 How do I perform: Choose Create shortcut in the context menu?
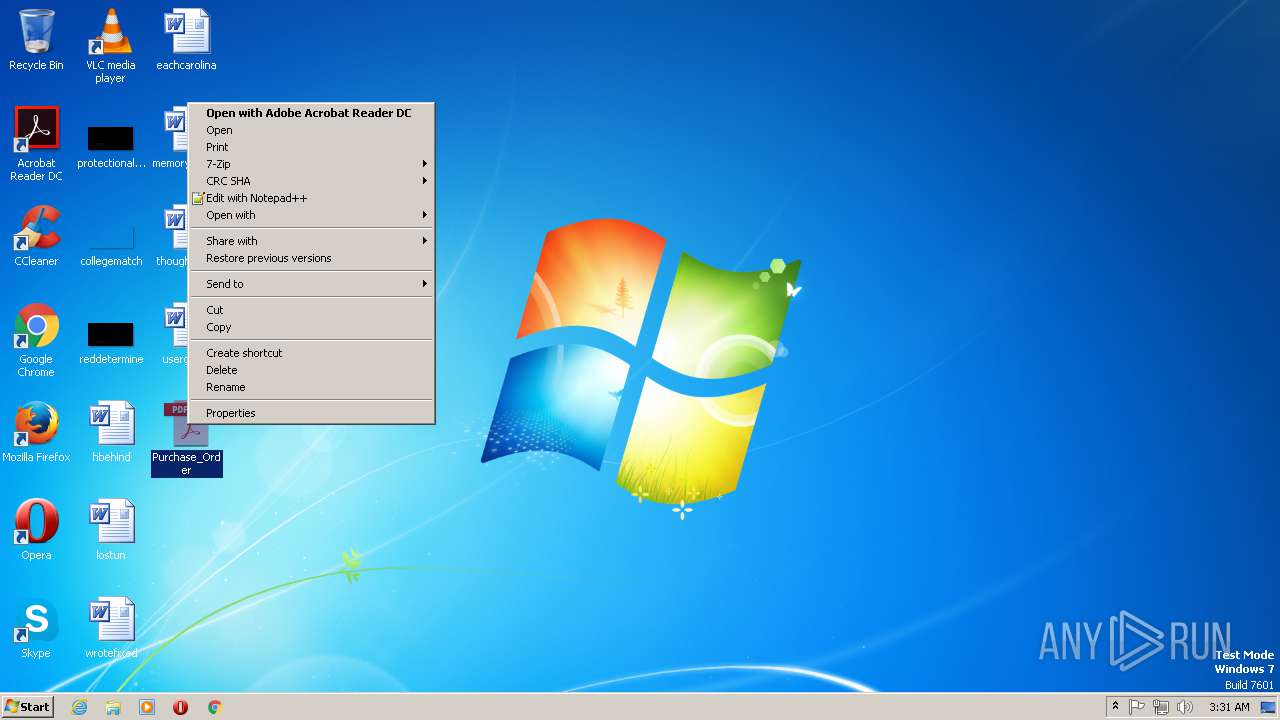tap(312, 353)
